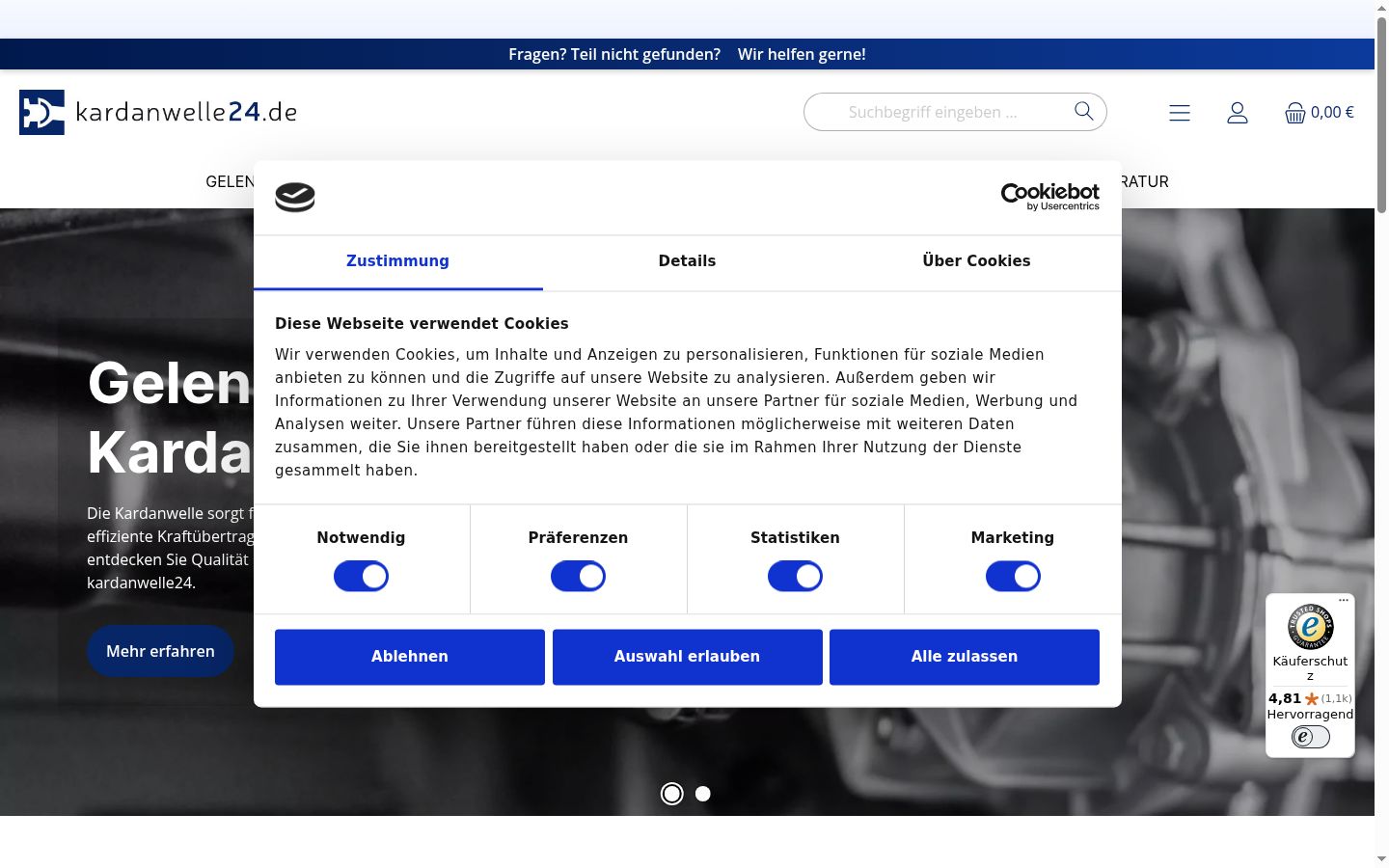
Task: Click the Alle zulassen button
Action: [965, 657]
